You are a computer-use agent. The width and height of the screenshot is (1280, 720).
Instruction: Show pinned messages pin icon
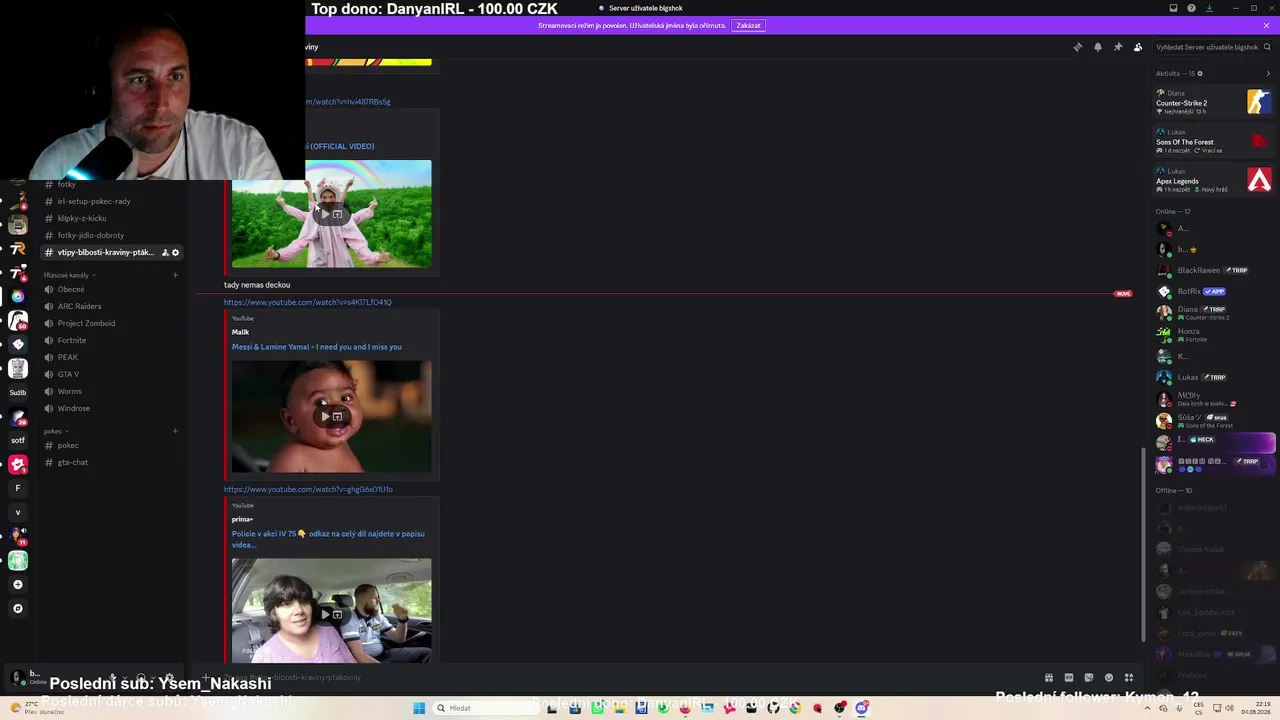(x=1117, y=47)
